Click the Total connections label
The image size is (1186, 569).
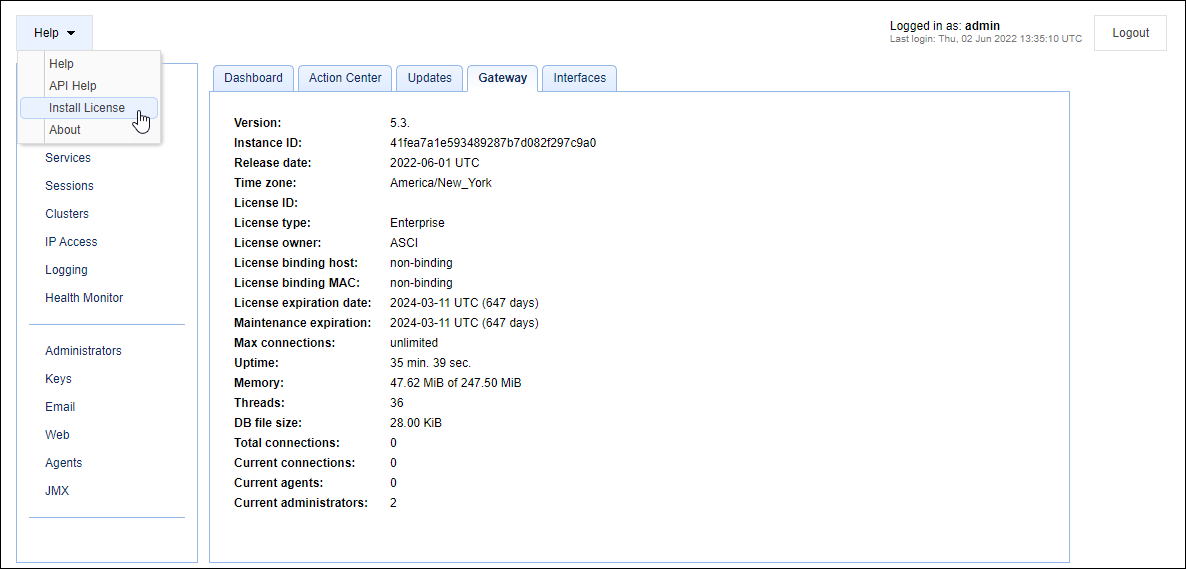(x=287, y=443)
